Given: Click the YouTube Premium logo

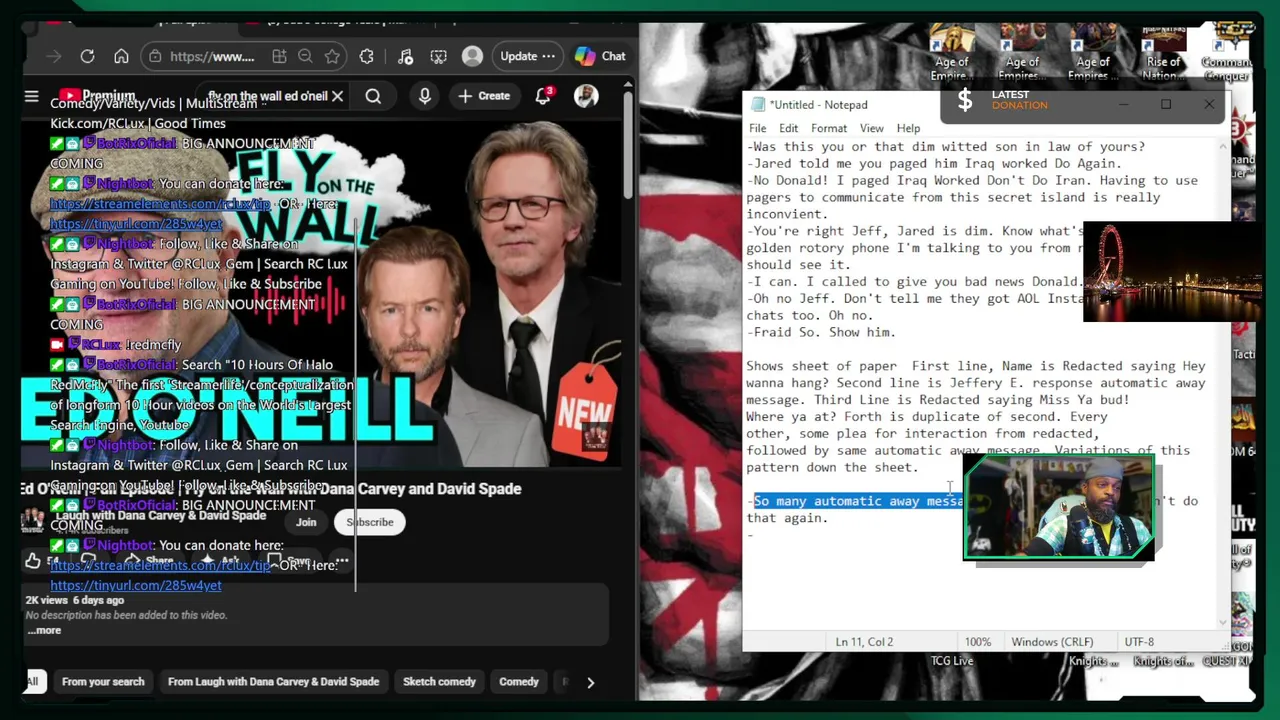Looking at the screenshot, I should tap(96, 96).
